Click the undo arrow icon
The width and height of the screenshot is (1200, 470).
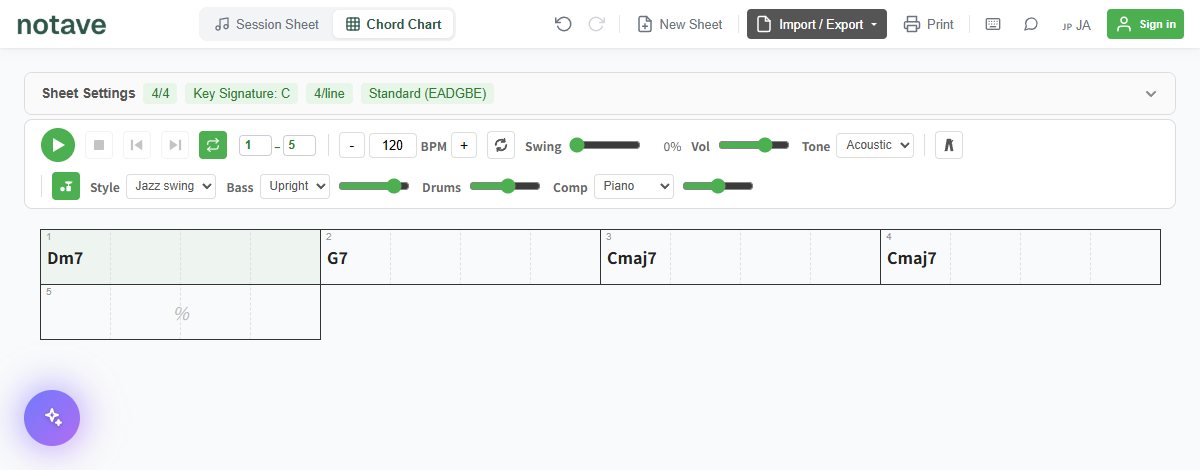563,24
